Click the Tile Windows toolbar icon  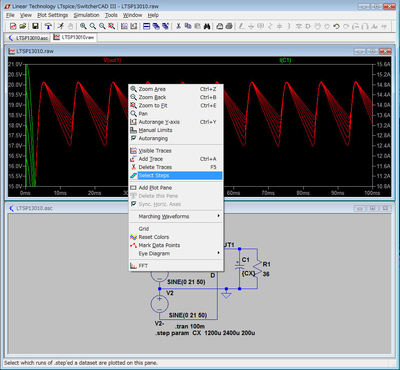point(146,26)
